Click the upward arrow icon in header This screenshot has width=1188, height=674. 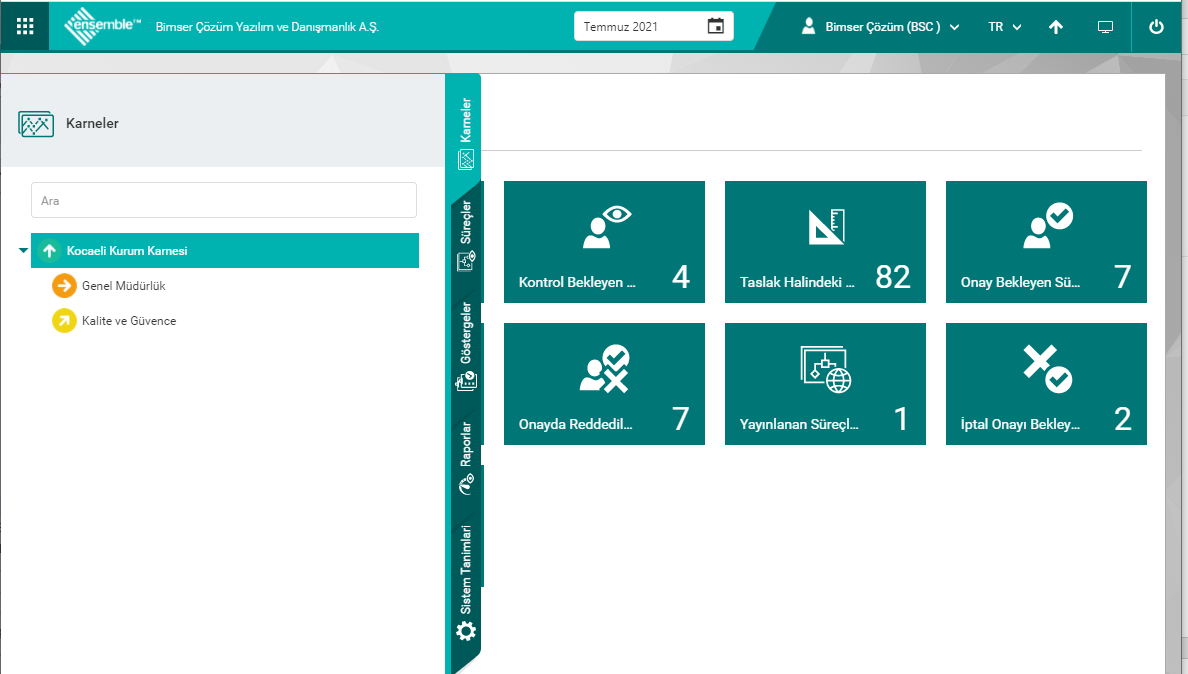(1055, 27)
